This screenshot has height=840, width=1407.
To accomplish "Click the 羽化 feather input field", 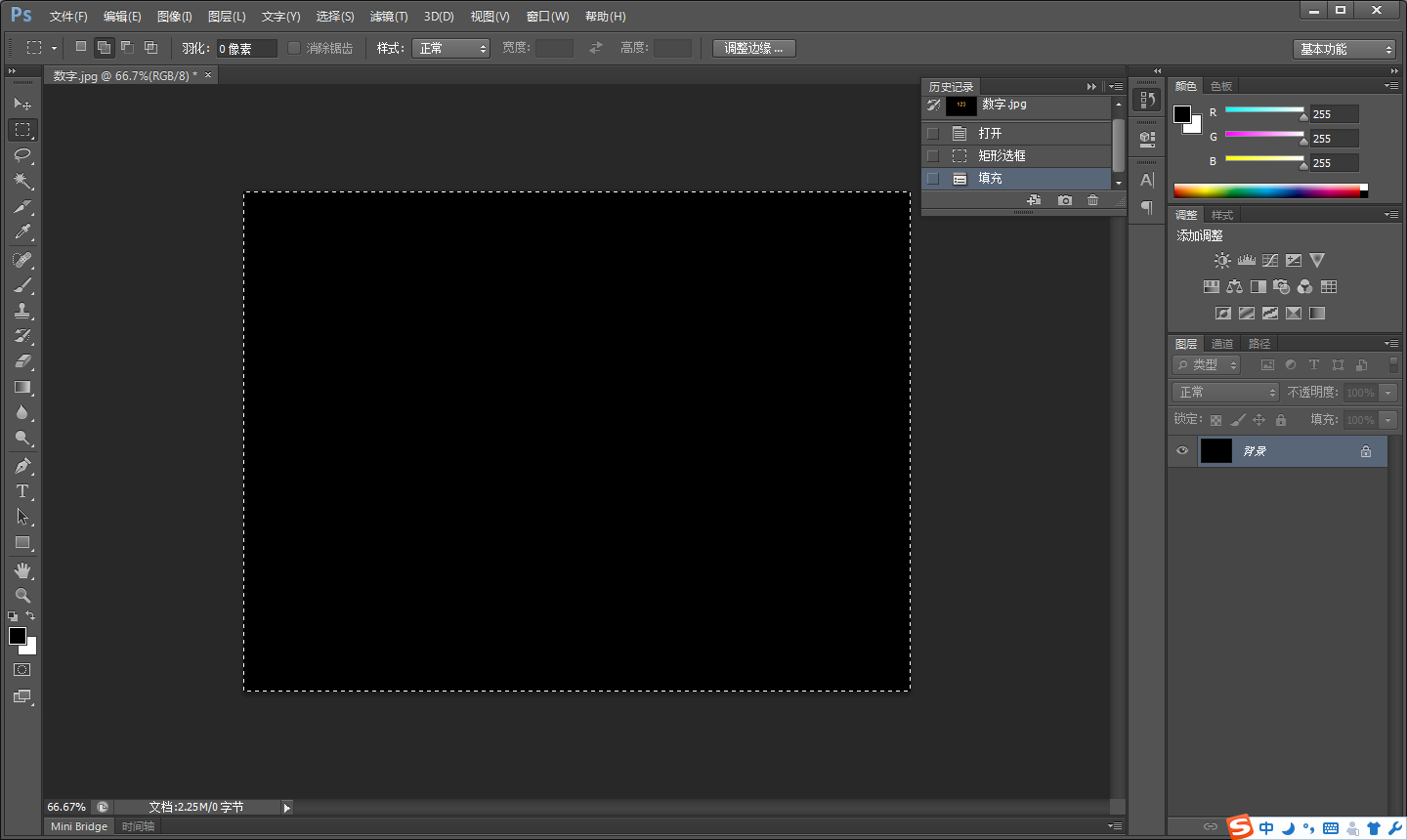I will pos(246,48).
